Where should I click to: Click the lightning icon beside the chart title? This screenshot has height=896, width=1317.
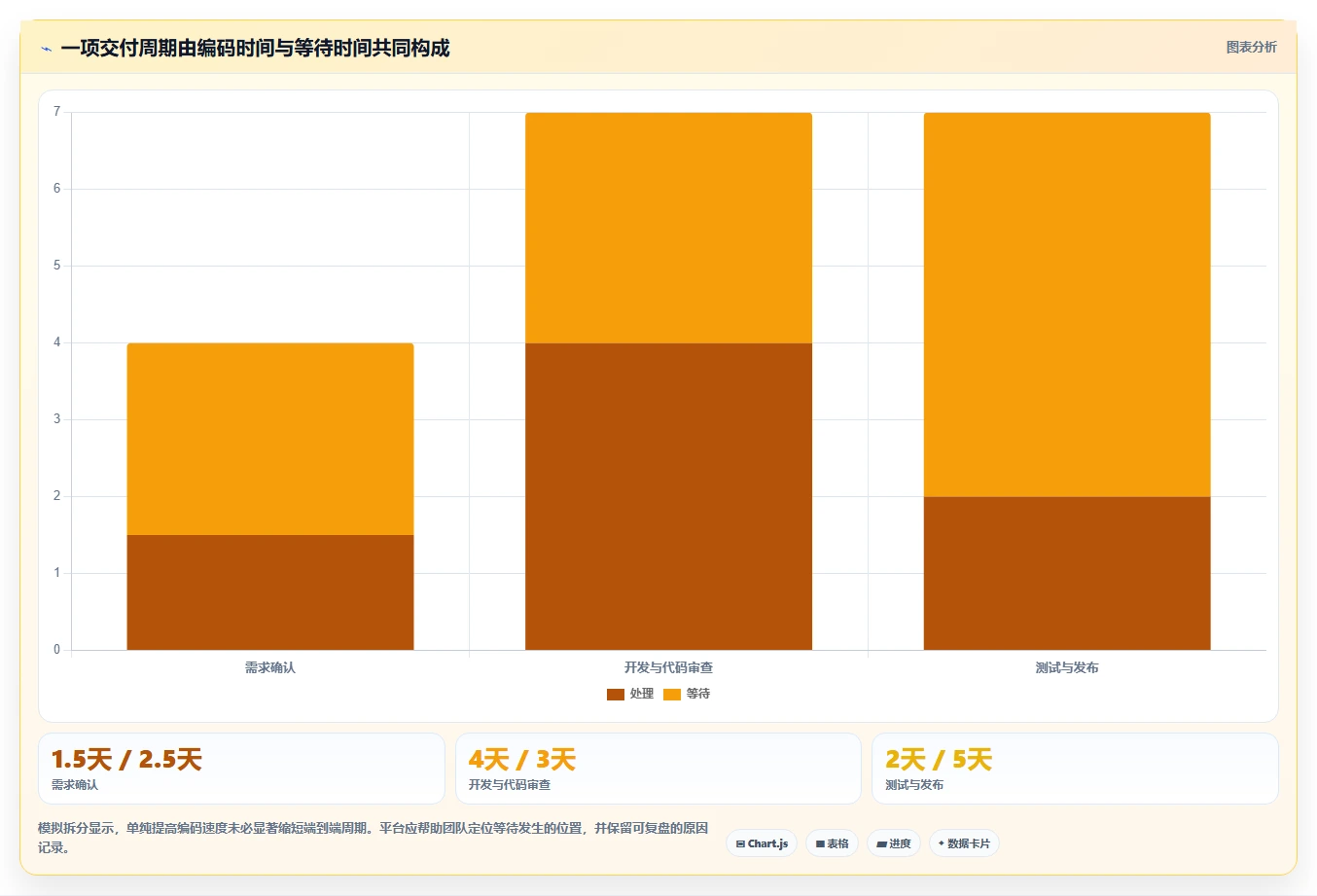[x=46, y=49]
